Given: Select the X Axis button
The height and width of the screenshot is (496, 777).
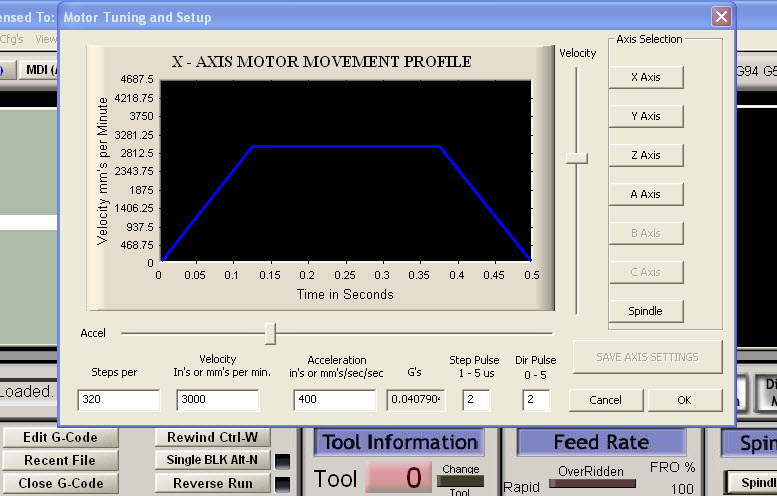Looking at the screenshot, I should [646, 77].
